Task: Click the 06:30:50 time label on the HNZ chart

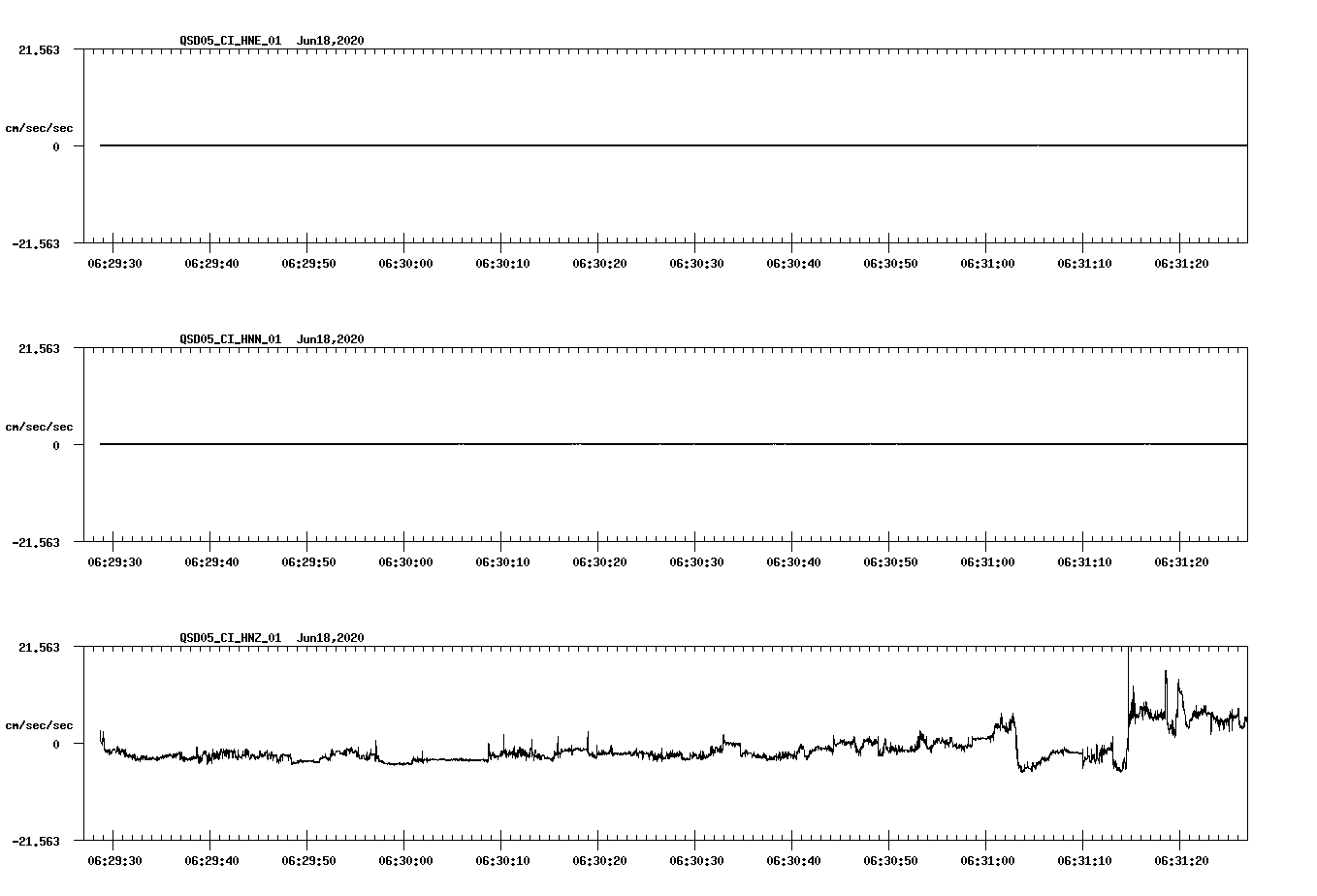Action: coord(890,860)
